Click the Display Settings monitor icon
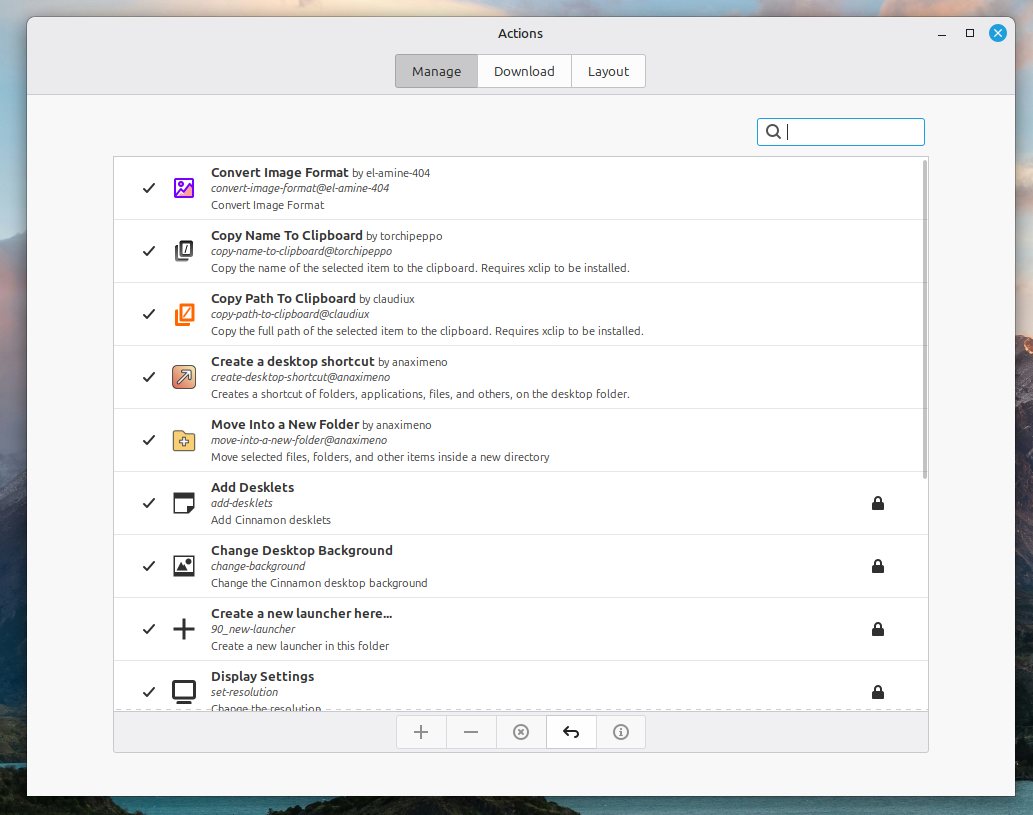 183,691
